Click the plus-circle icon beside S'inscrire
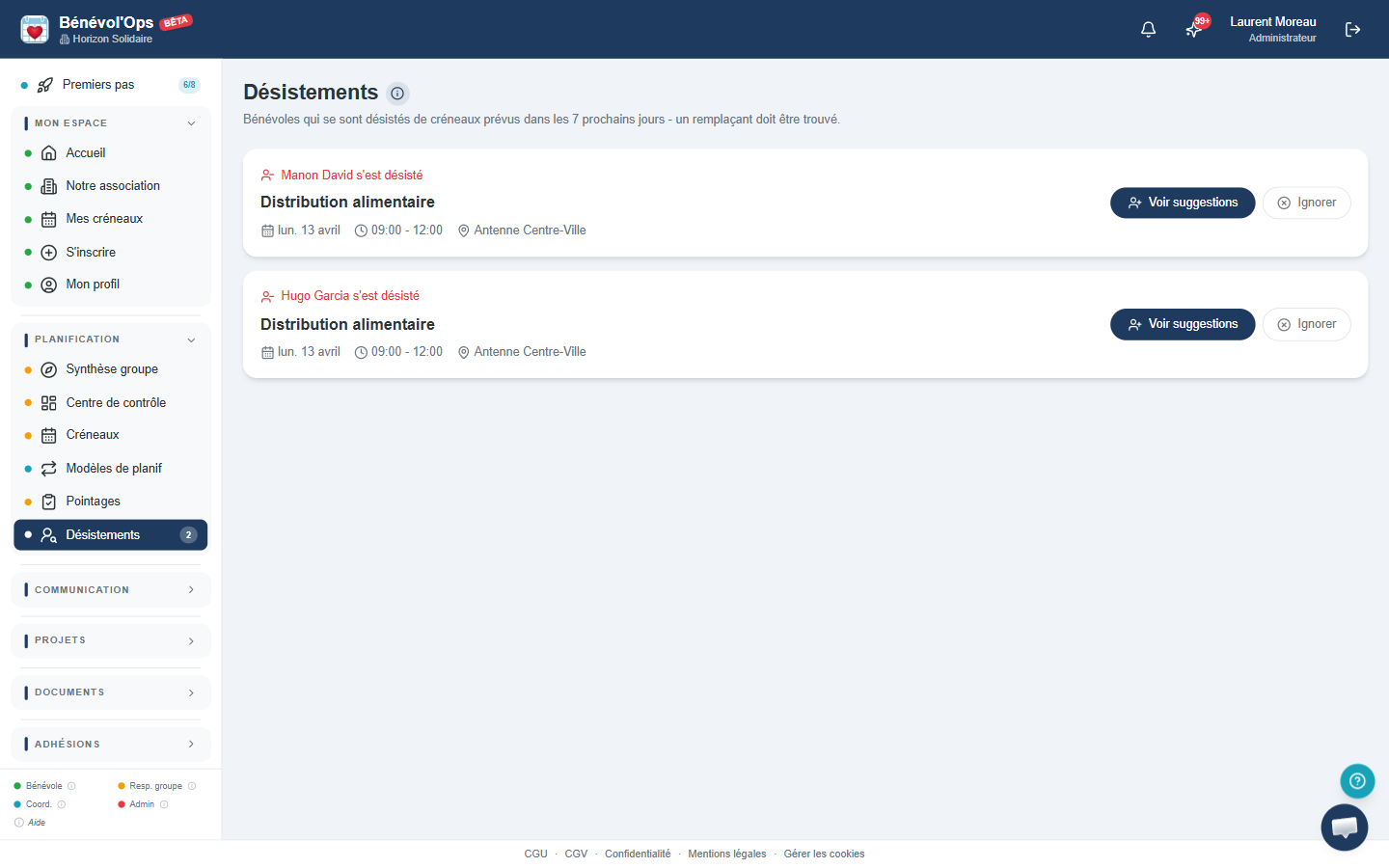This screenshot has height=868, width=1389. [x=49, y=253]
